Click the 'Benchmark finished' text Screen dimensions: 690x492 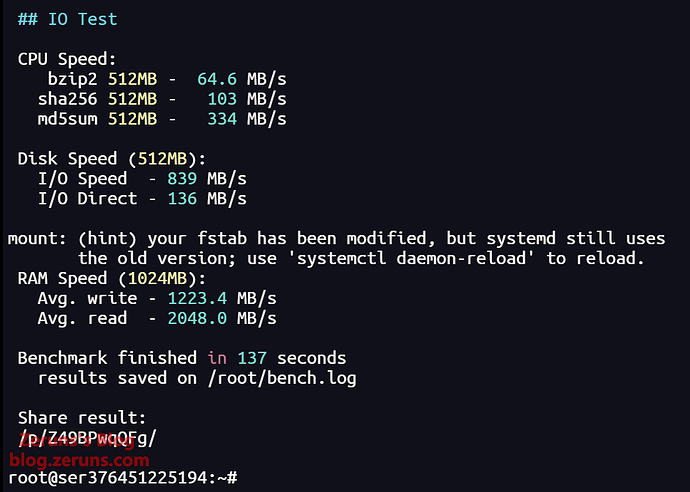point(107,358)
